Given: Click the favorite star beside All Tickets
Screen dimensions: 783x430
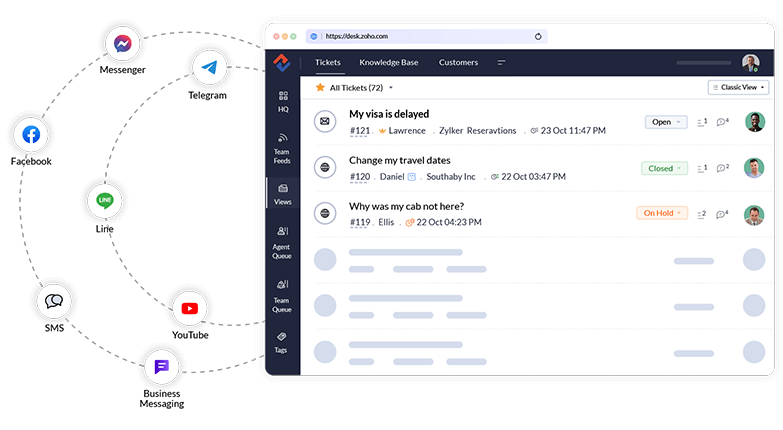Looking at the screenshot, I should click(x=320, y=88).
